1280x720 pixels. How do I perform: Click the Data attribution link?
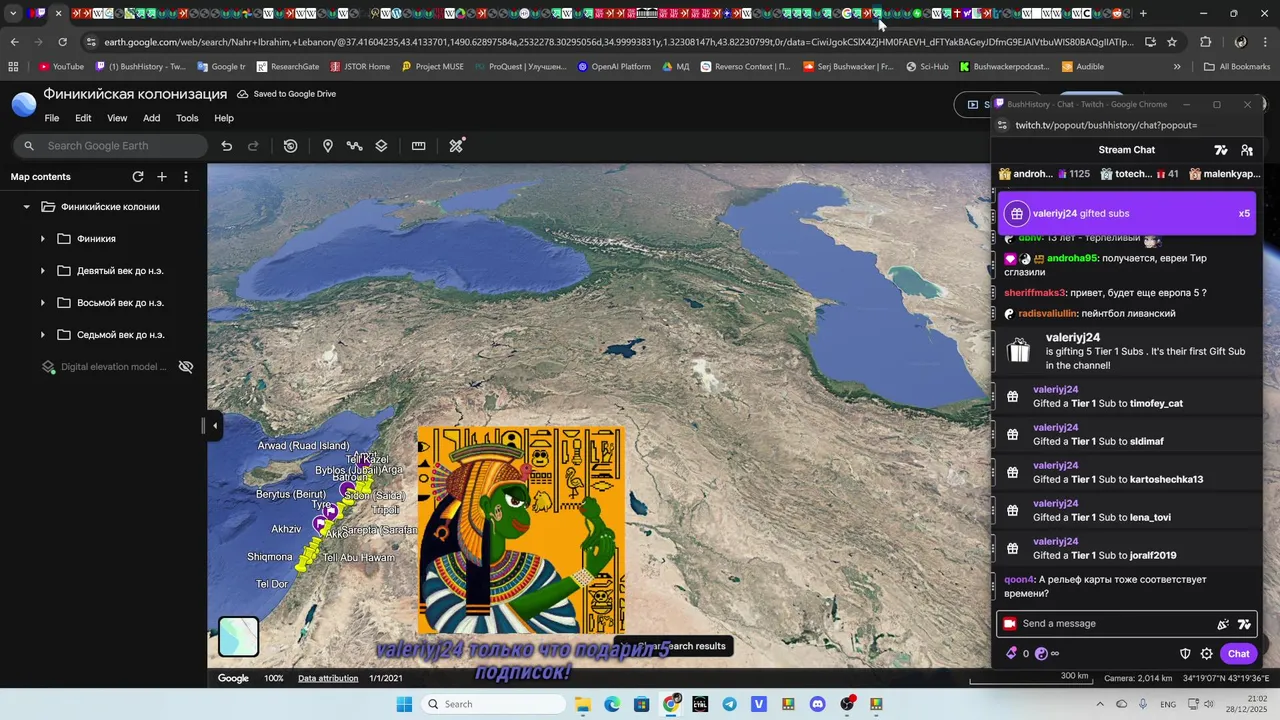(x=328, y=678)
